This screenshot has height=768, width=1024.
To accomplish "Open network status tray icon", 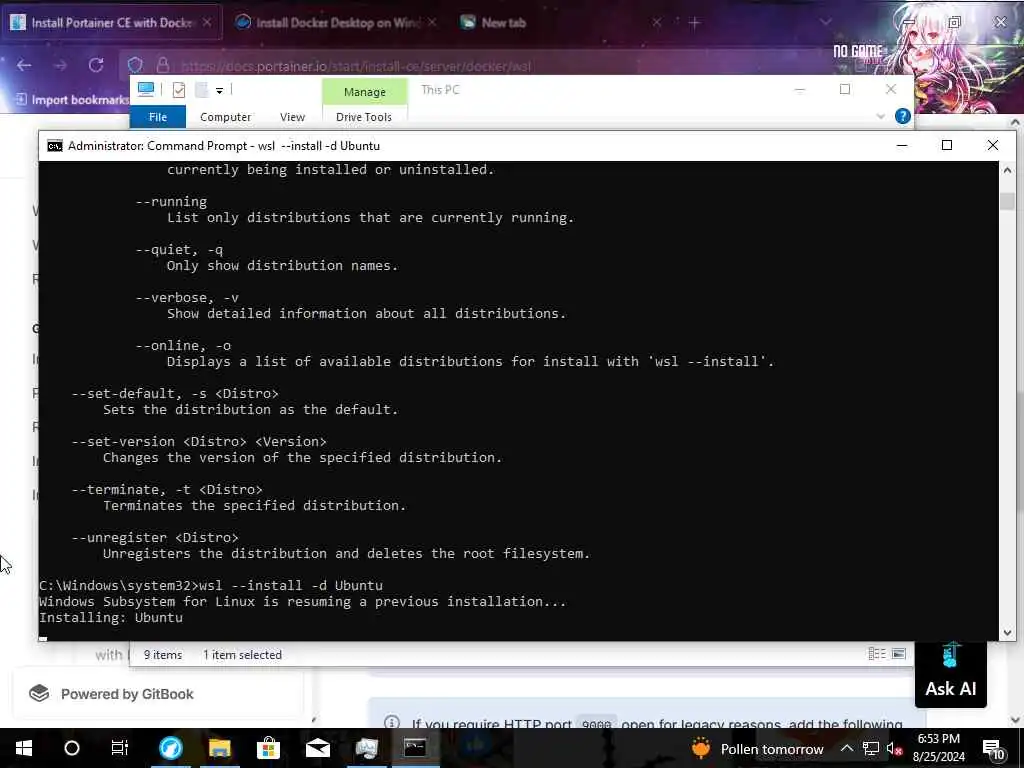I will [871, 748].
